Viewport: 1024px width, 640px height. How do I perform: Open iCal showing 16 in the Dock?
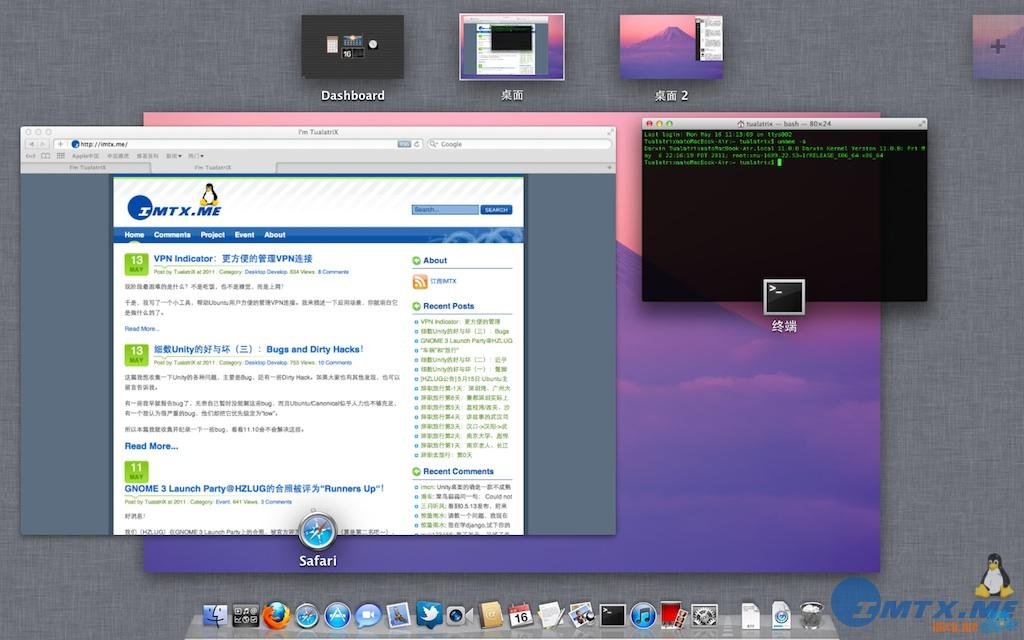(520, 615)
